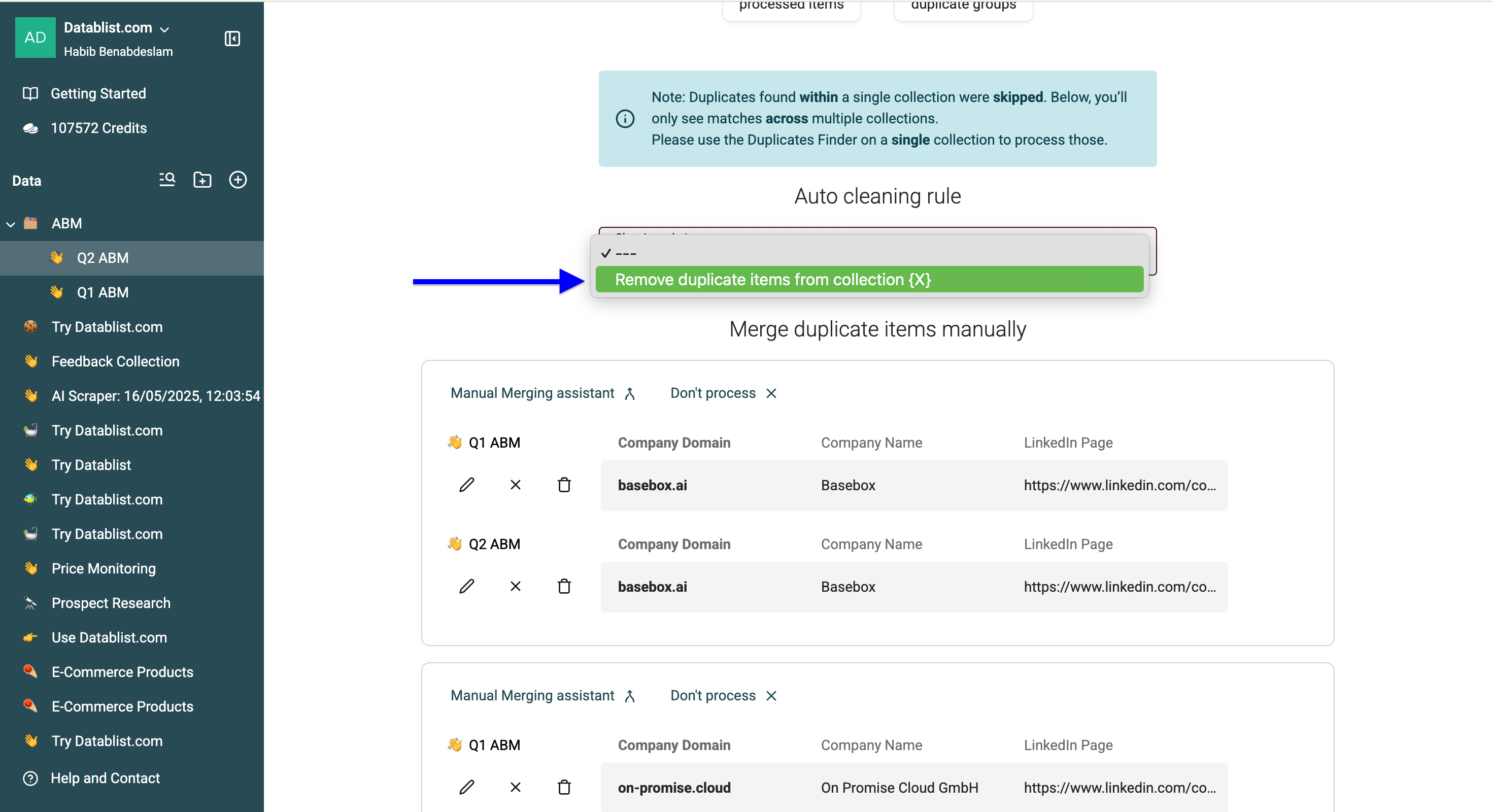Click the info icon in the note banner
The width and height of the screenshot is (1492, 812).
(x=624, y=119)
